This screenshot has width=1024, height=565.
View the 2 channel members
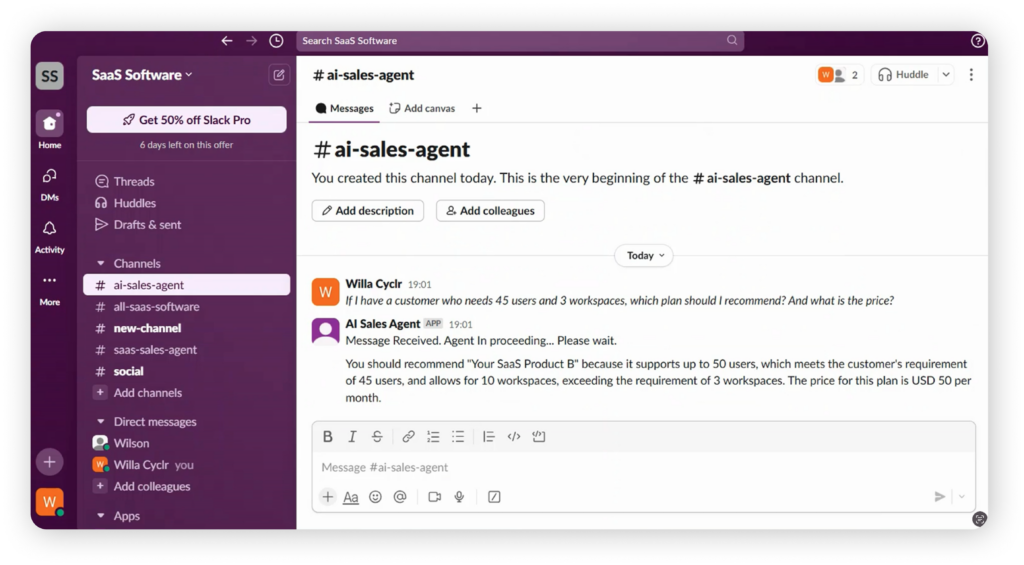tap(839, 74)
